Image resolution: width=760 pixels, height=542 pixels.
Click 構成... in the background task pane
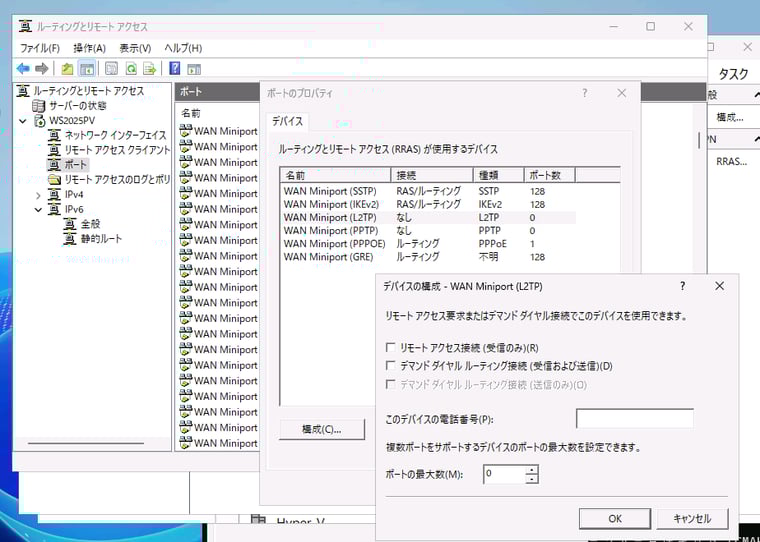pos(730,117)
